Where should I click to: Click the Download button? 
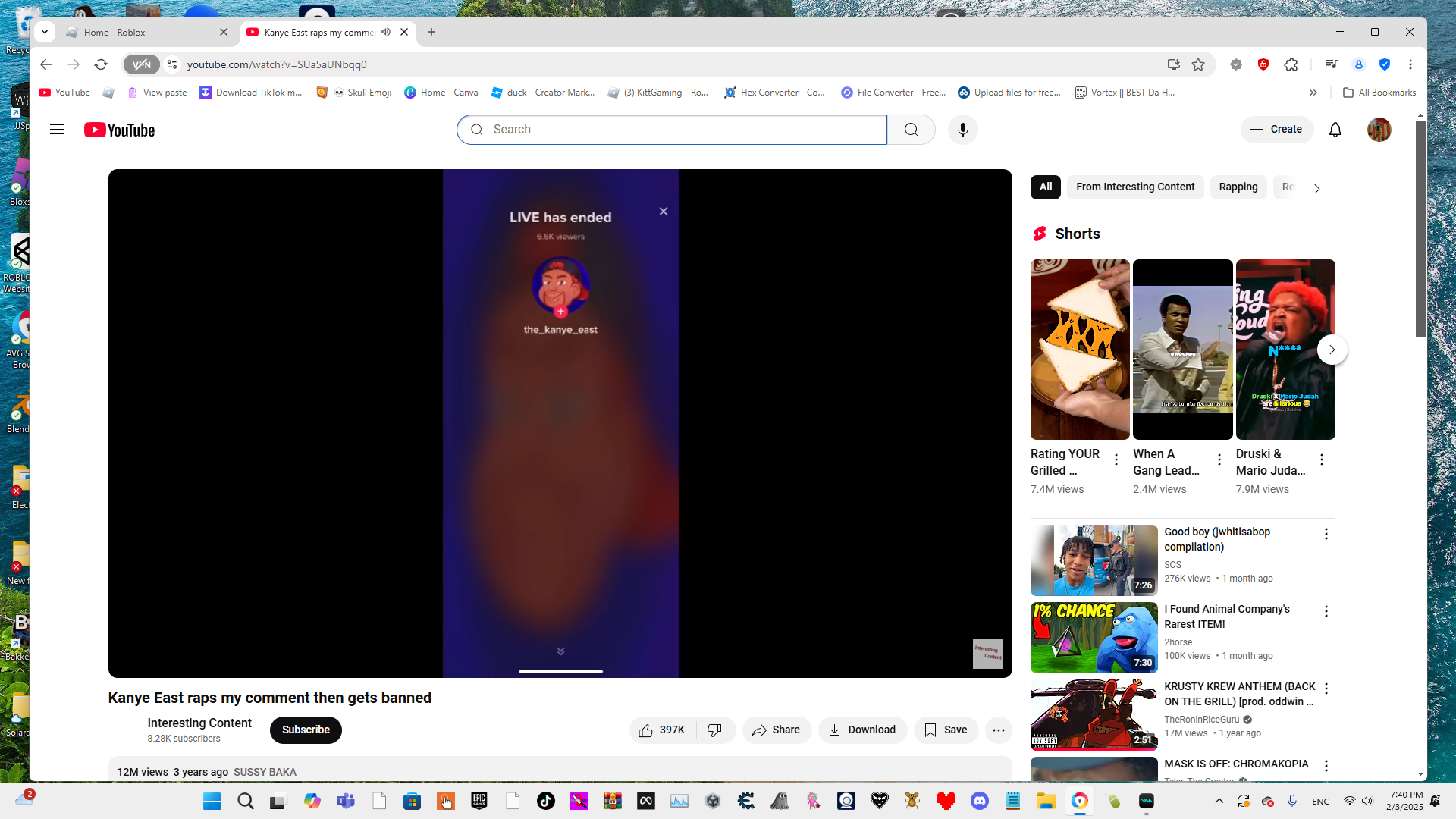[862, 730]
